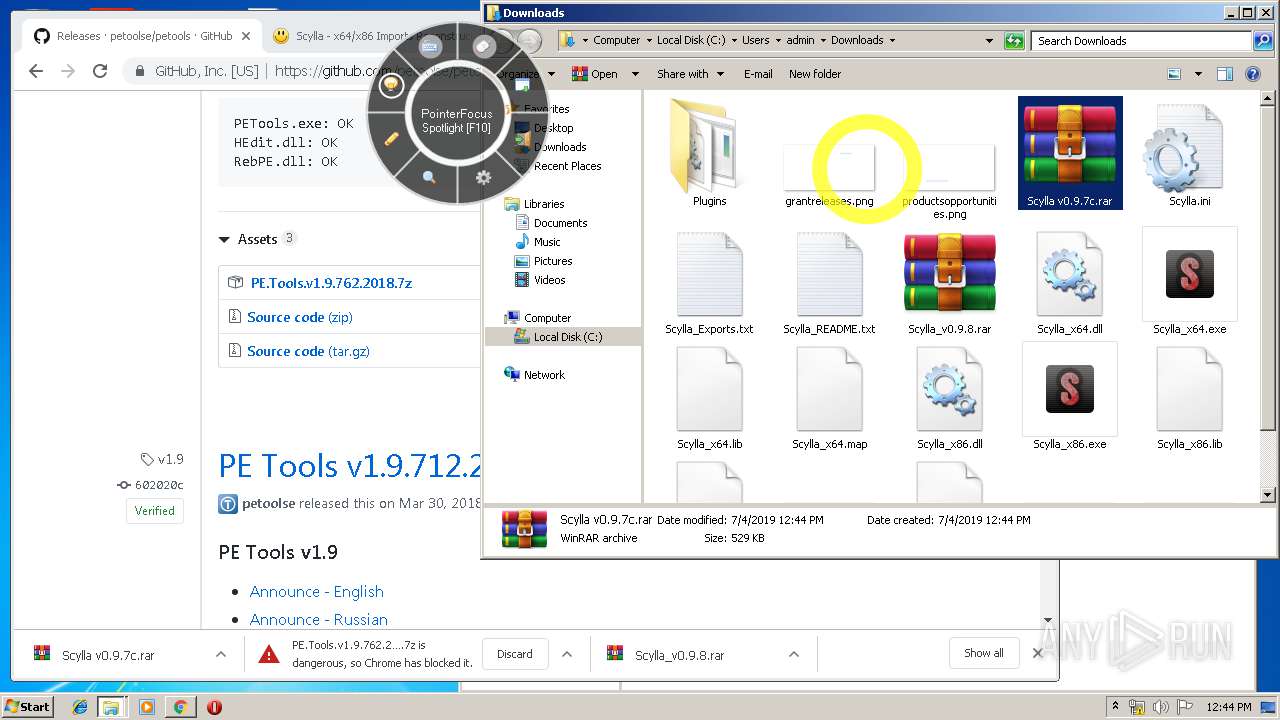Select PointerFocus eraser icon
Viewport: 1280px width, 720px height.
pos(483,46)
